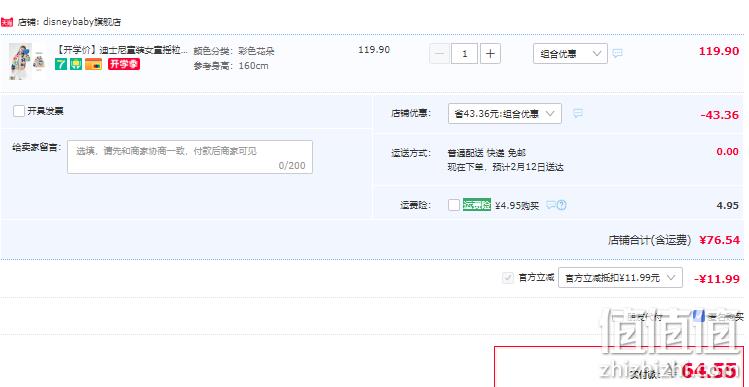749x387 pixels.
Task: Click chat icon next to store discount dropdown
Action: pyautogui.click(x=578, y=113)
